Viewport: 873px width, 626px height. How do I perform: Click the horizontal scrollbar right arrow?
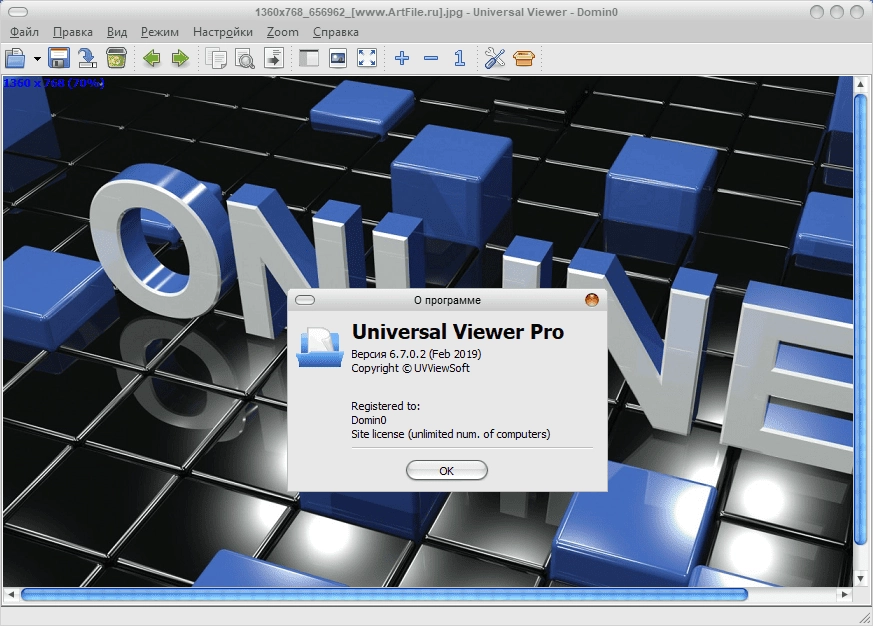[x=845, y=595]
